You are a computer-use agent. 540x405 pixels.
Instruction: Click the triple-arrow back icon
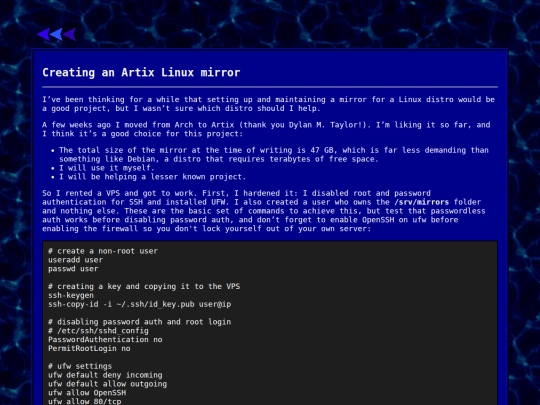56,34
